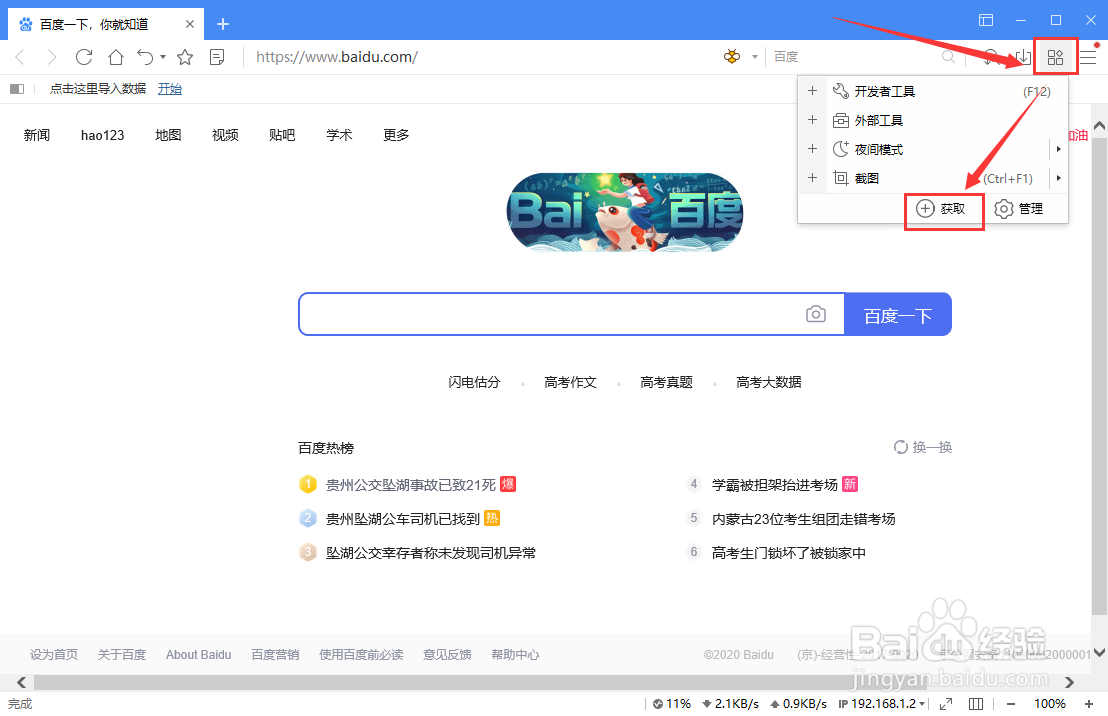
Task: Reload the page with refresh icon
Action: [84, 57]
